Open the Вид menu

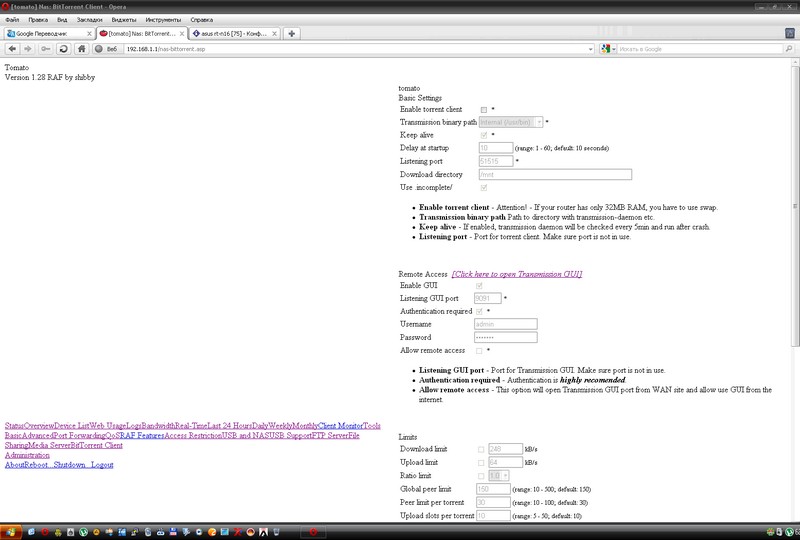click(62, 20)
